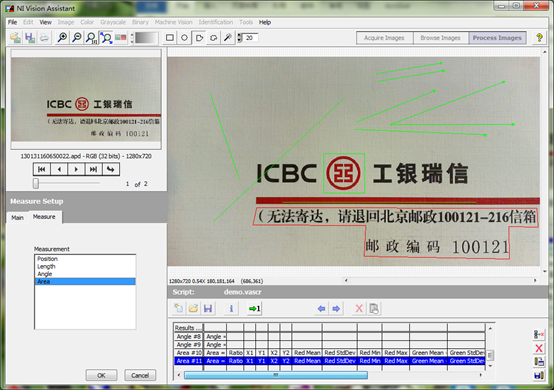The image size is (554, 390).
Task: Select the Rectangle ROI tool
Action: [x=170, y=37]
